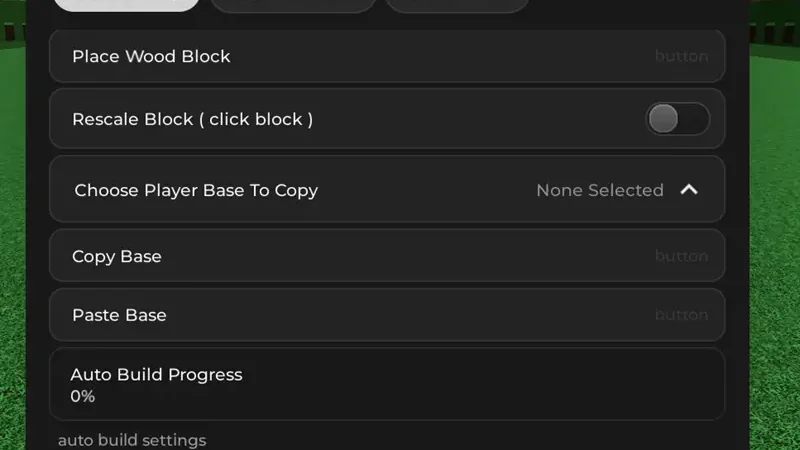Click the button hint on Paste Base row
This screenshot has height=450, width=800.
point(681,315)
